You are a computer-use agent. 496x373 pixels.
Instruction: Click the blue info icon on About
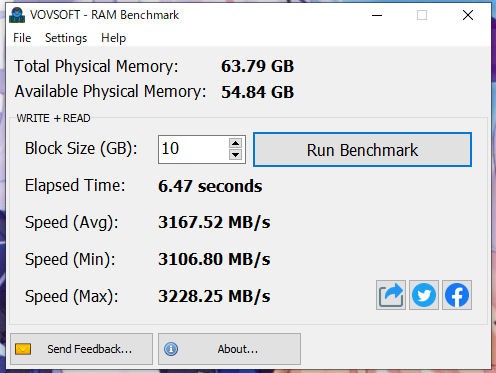click(x=171, y=349)
